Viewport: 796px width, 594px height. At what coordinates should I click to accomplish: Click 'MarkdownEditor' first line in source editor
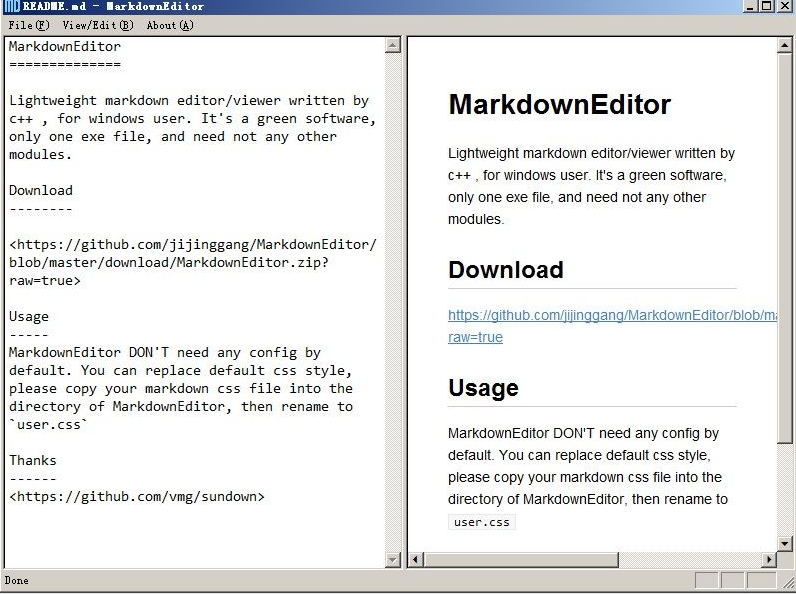click(x=65, y=47)
